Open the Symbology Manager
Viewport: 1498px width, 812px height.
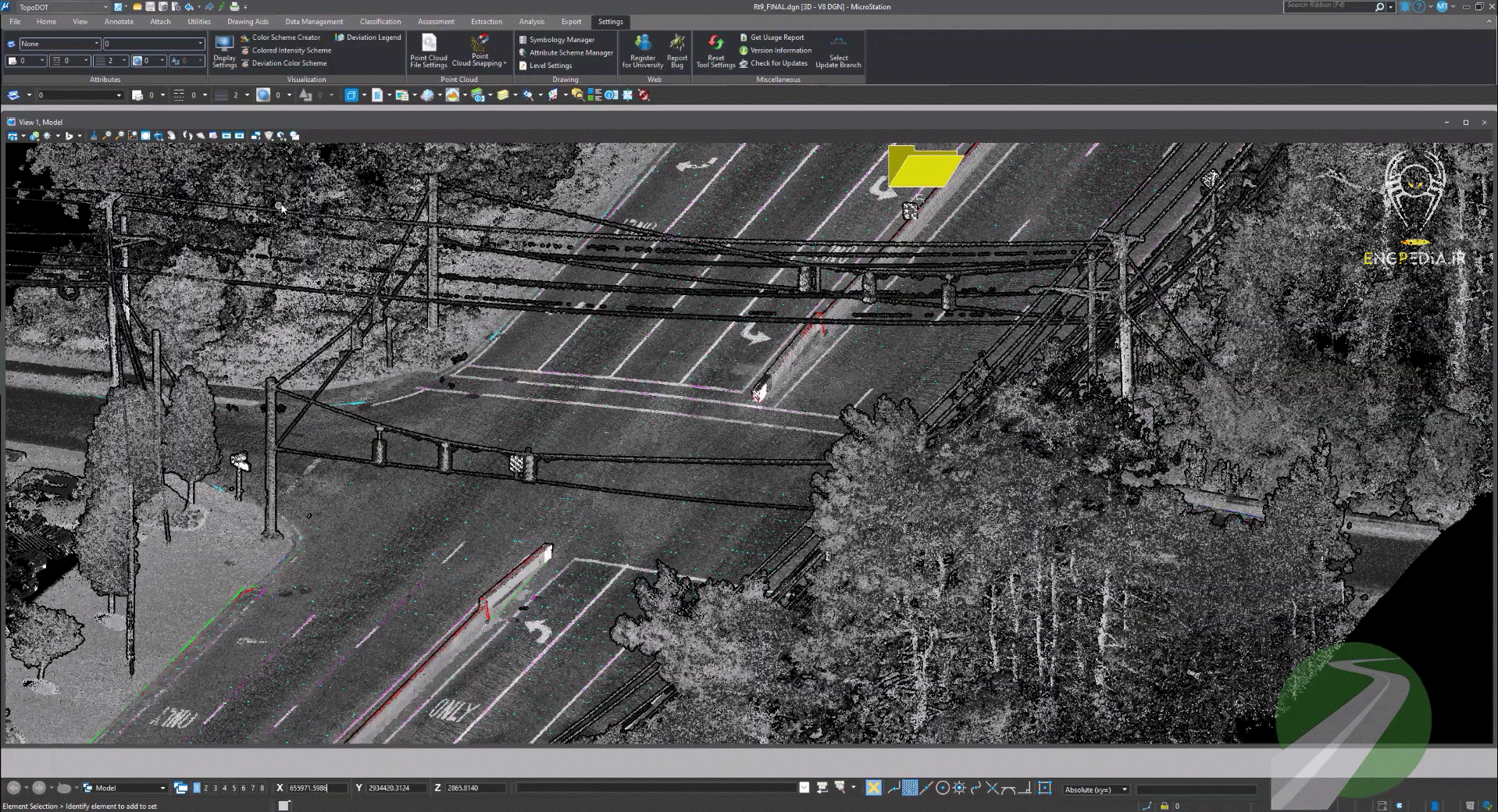pyautogui.click(x=561, y=40)
